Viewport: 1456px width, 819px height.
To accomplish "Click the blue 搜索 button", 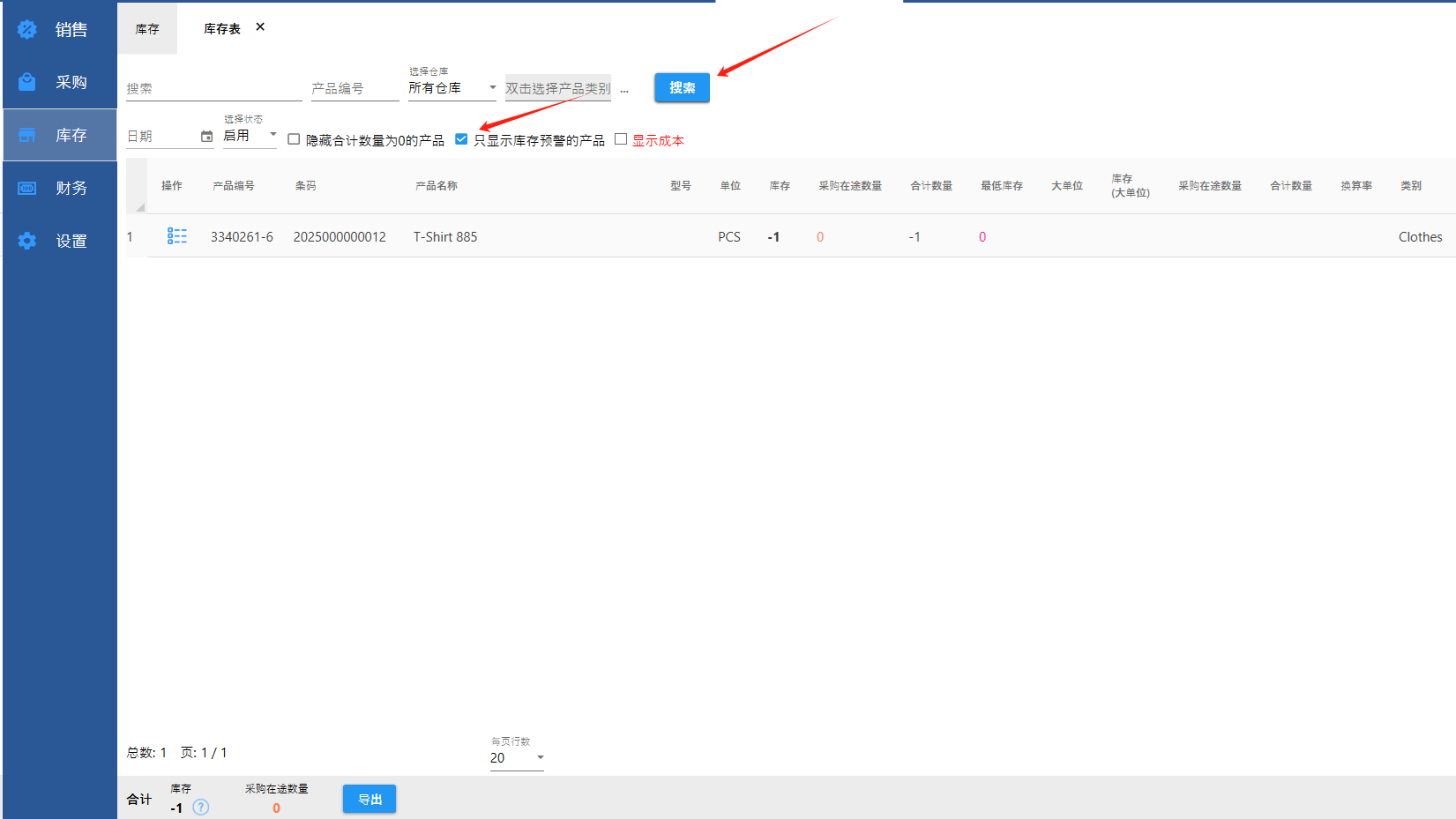I will coord(682,87).
